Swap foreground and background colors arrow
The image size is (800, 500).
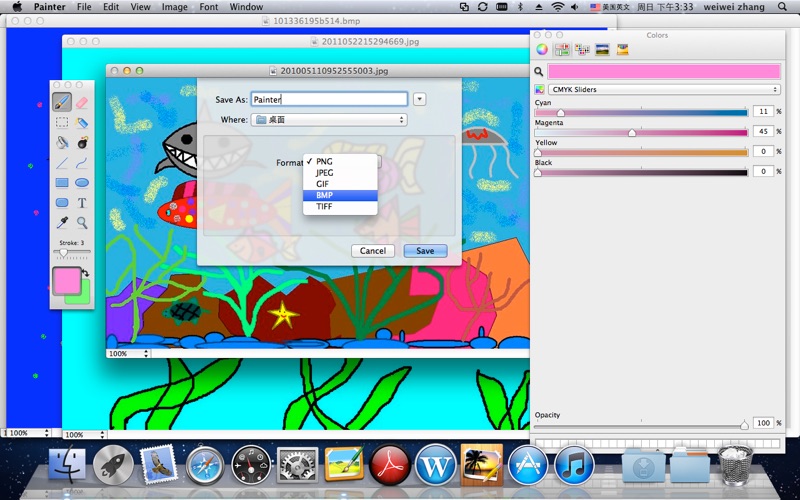click(85, 273)
